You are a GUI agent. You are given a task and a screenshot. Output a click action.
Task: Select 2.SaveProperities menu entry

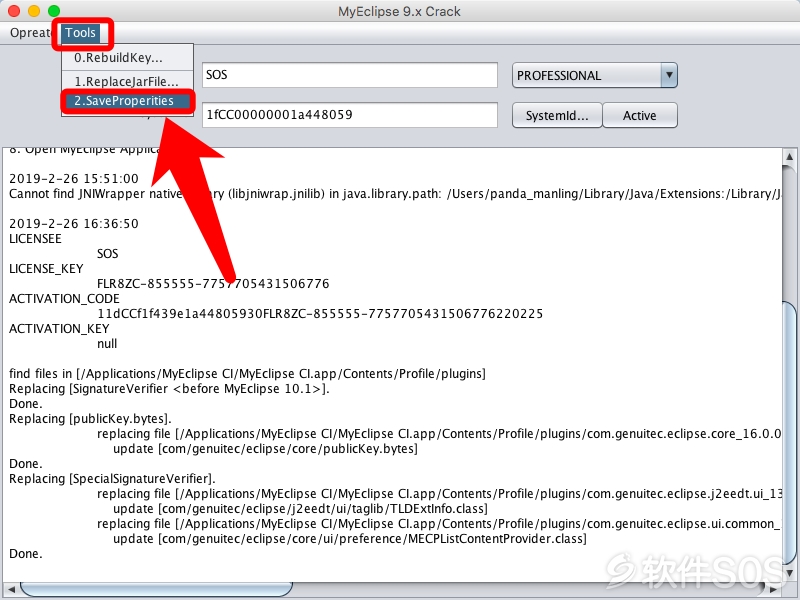click(127, 101)
